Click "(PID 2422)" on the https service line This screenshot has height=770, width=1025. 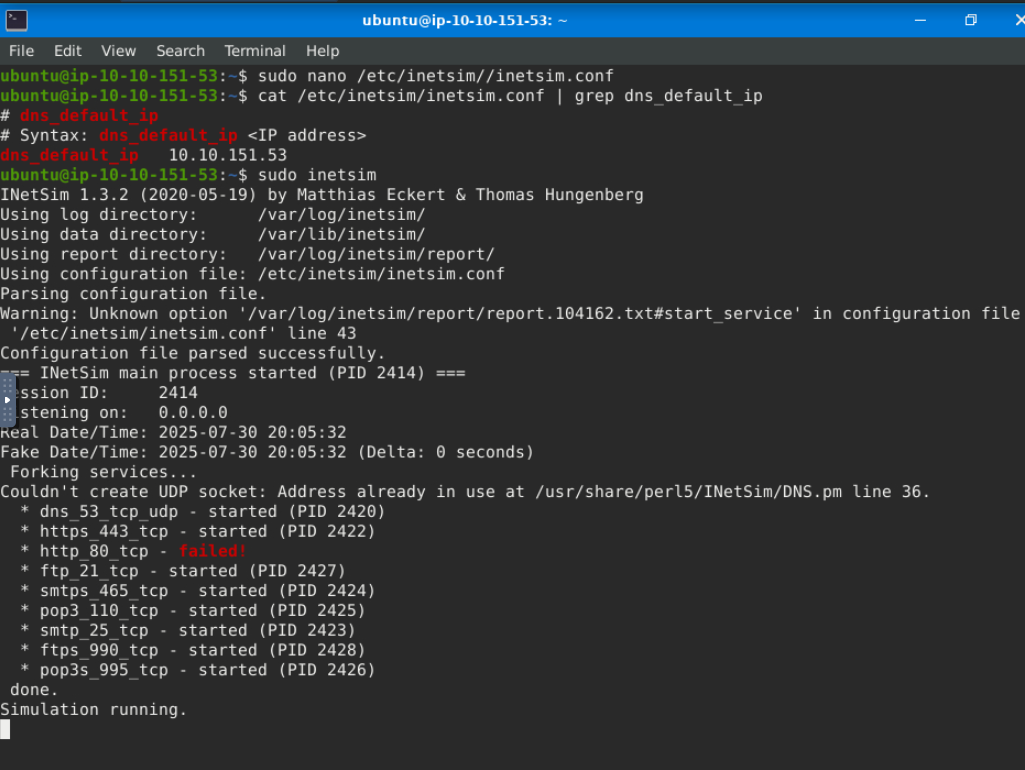[x=327, y=531]
